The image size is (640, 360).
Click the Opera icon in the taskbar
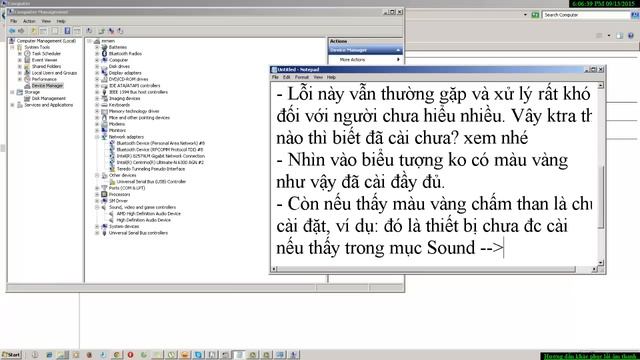(x=131, y=355)
